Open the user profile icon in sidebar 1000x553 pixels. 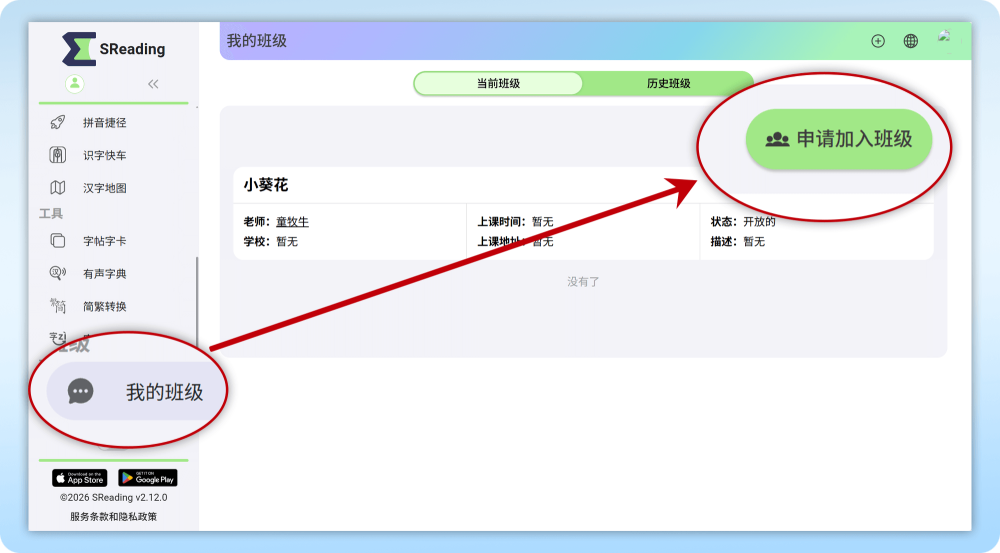75,84
